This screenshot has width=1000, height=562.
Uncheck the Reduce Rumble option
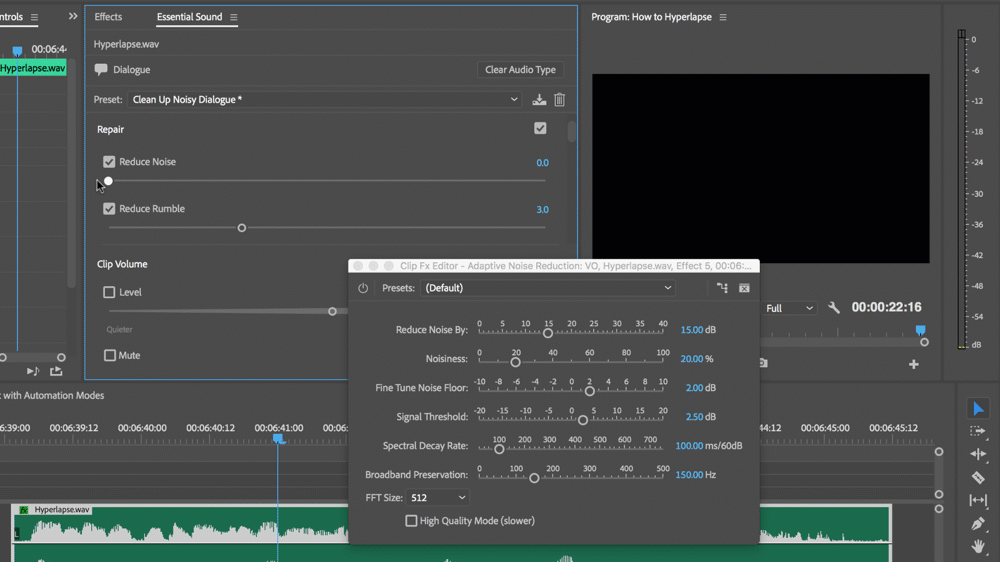tap(109, 209)
